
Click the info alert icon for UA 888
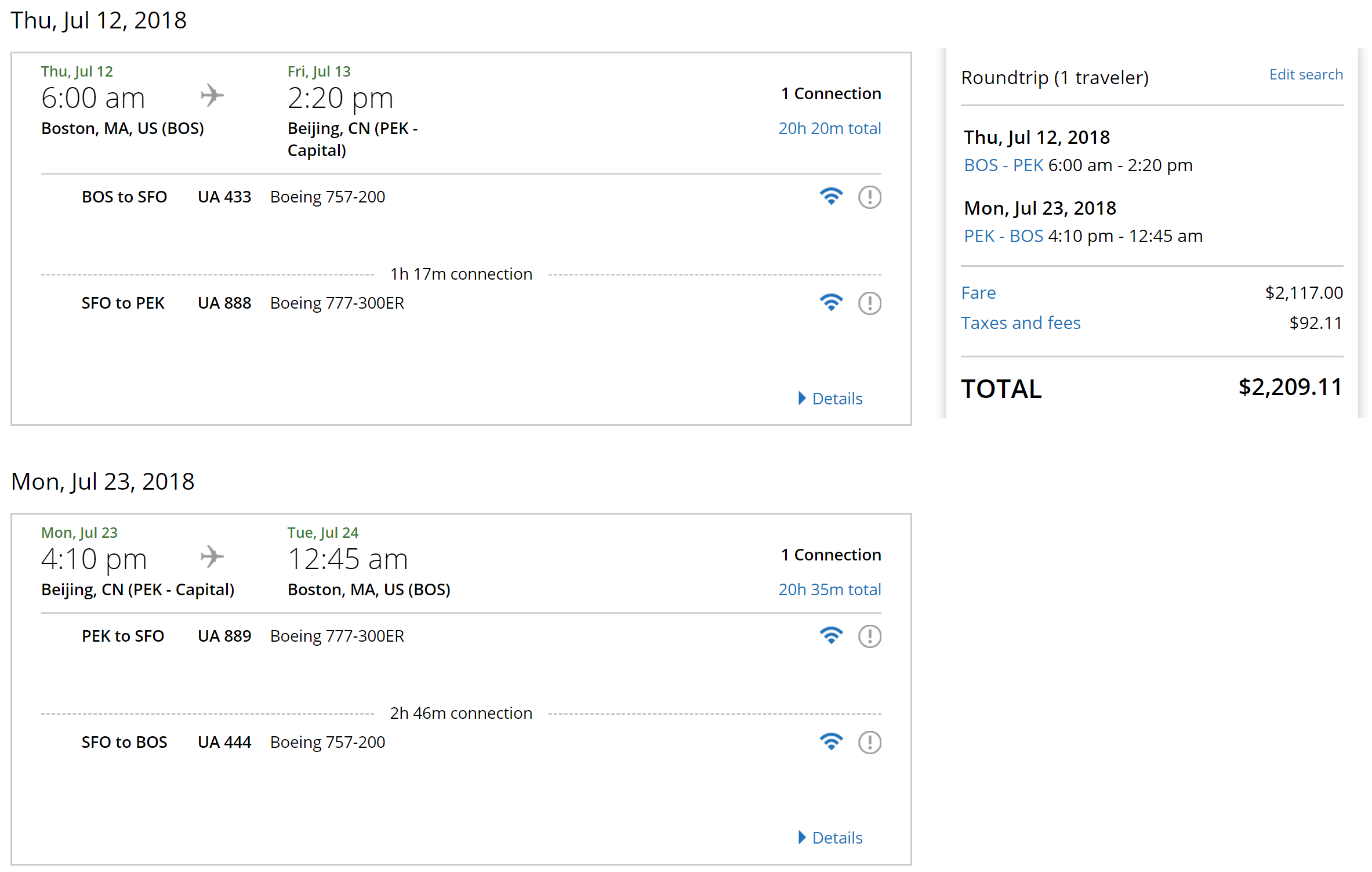[x=869, y=303]
